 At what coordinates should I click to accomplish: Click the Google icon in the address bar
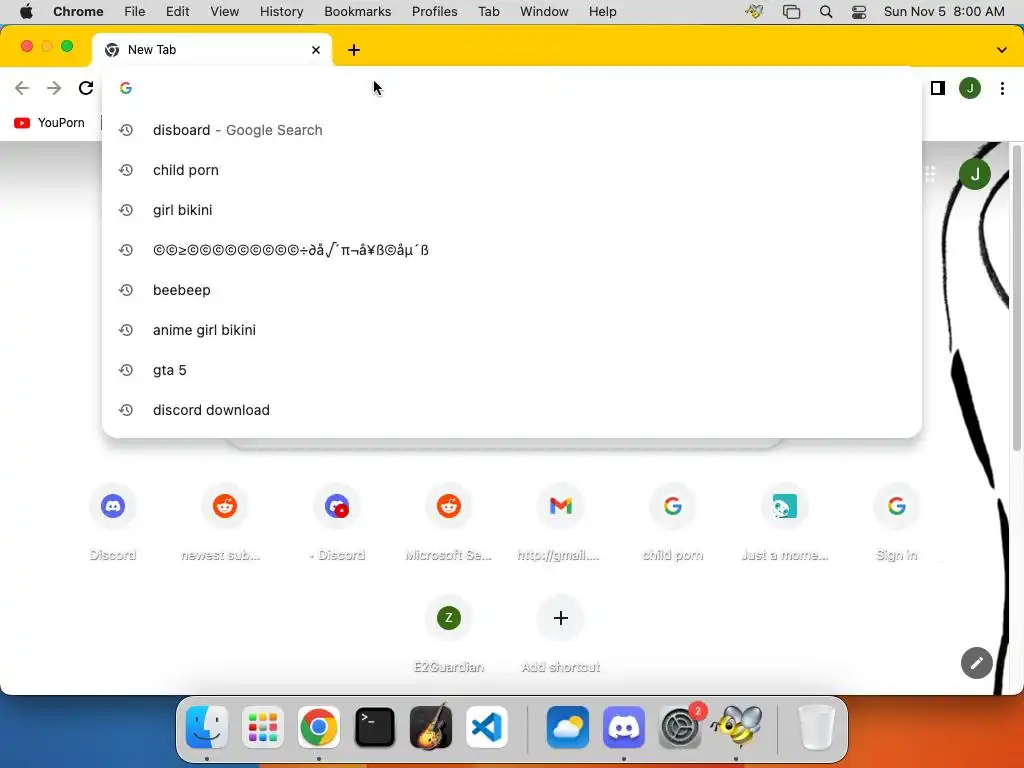(126, 88)
